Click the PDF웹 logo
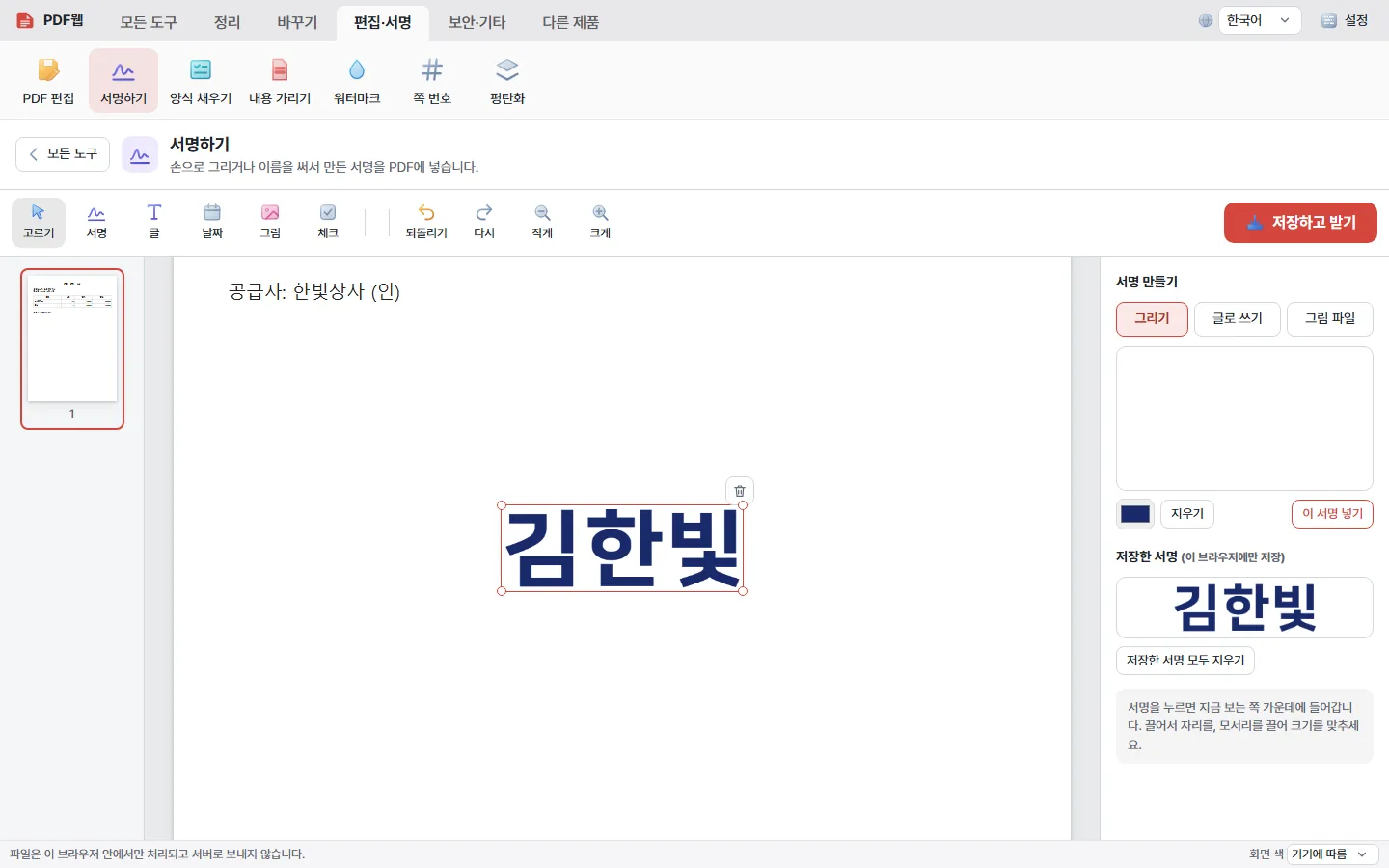Viewport: 1389px width, 868px height. click(x=50, y=20)
